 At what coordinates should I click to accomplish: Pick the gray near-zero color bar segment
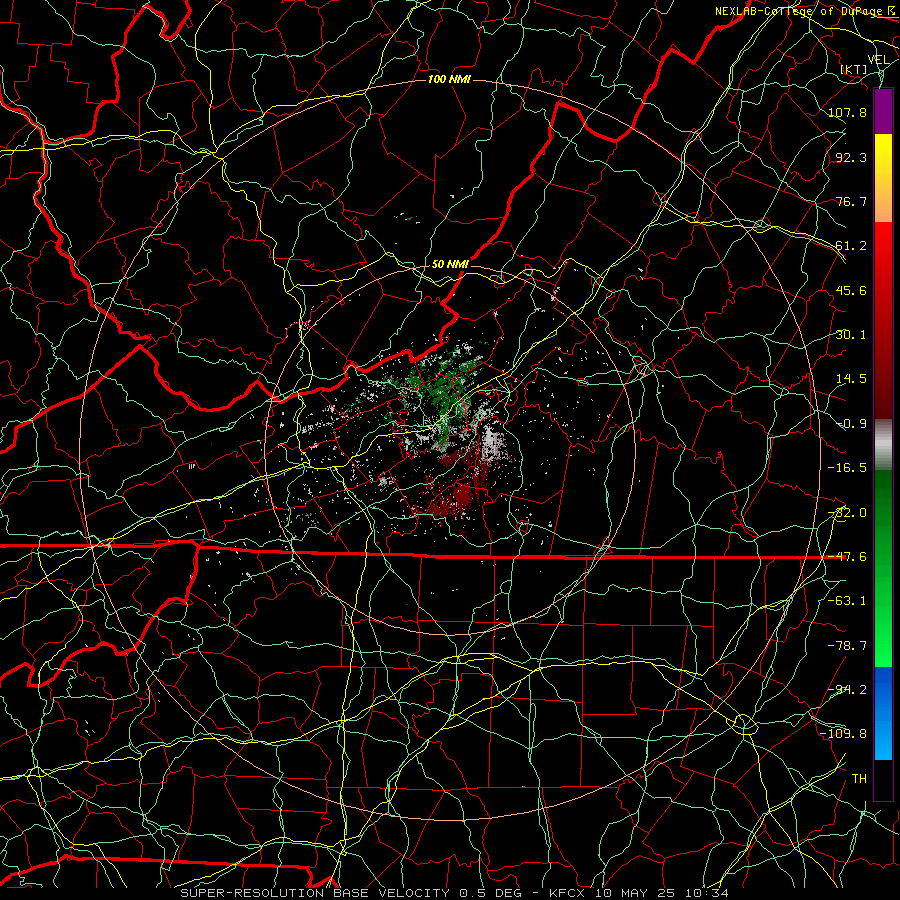coord(883,443)
